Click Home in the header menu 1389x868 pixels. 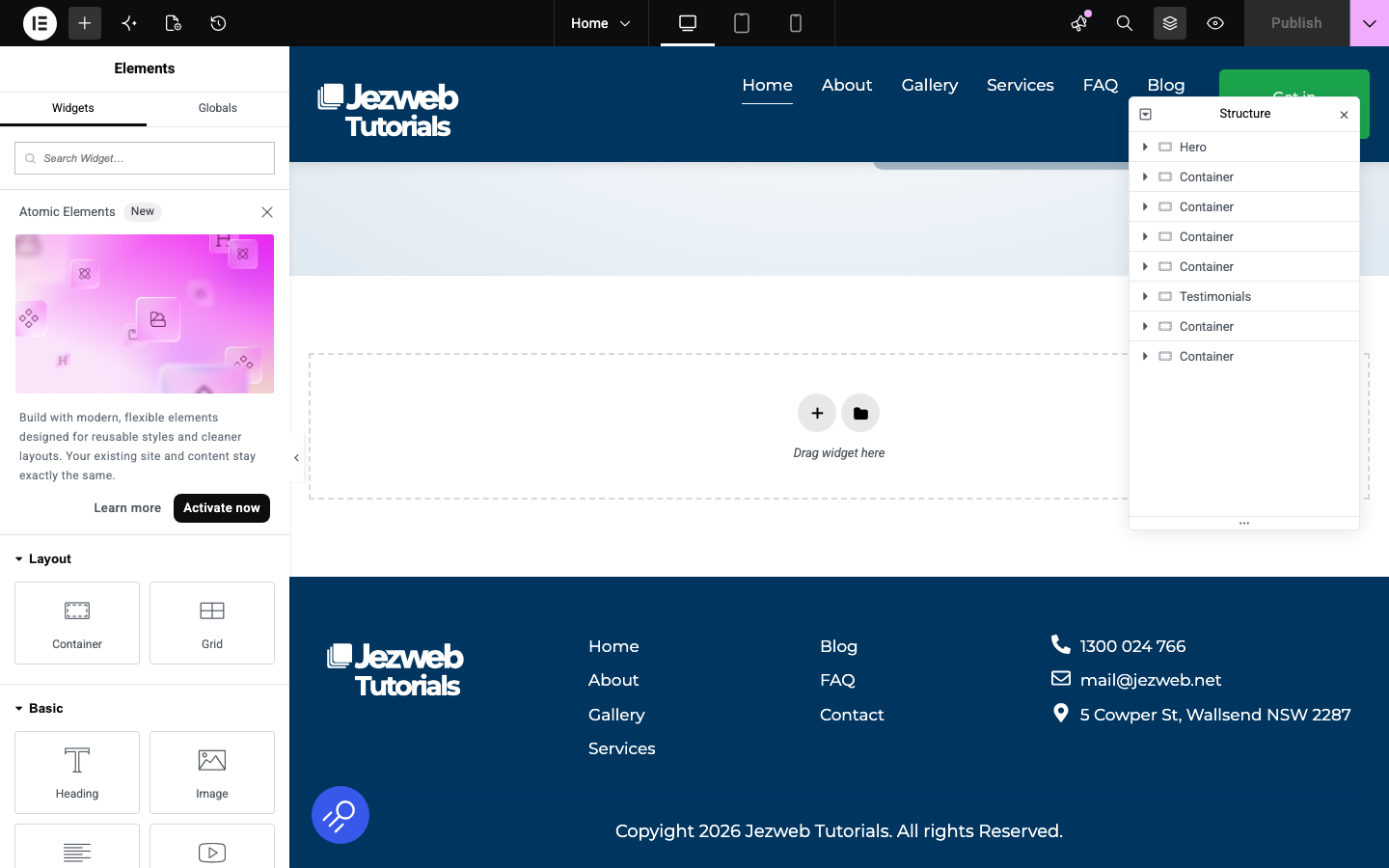tap(767, 85)
